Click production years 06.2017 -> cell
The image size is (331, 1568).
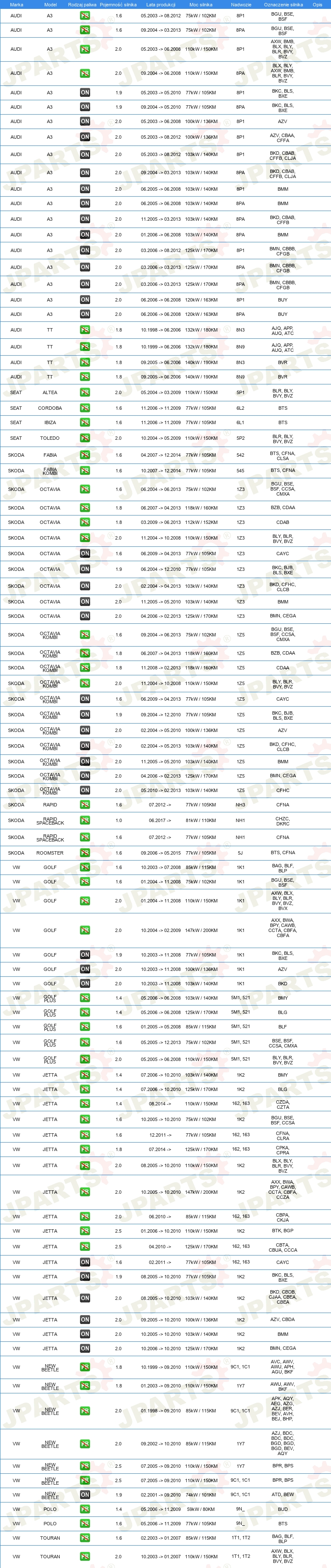[160, 820]
